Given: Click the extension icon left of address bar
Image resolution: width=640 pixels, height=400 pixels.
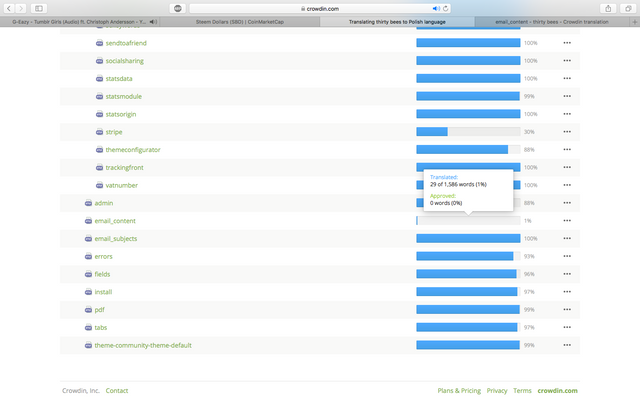Looking at the screenshot, I should (178, 8).
